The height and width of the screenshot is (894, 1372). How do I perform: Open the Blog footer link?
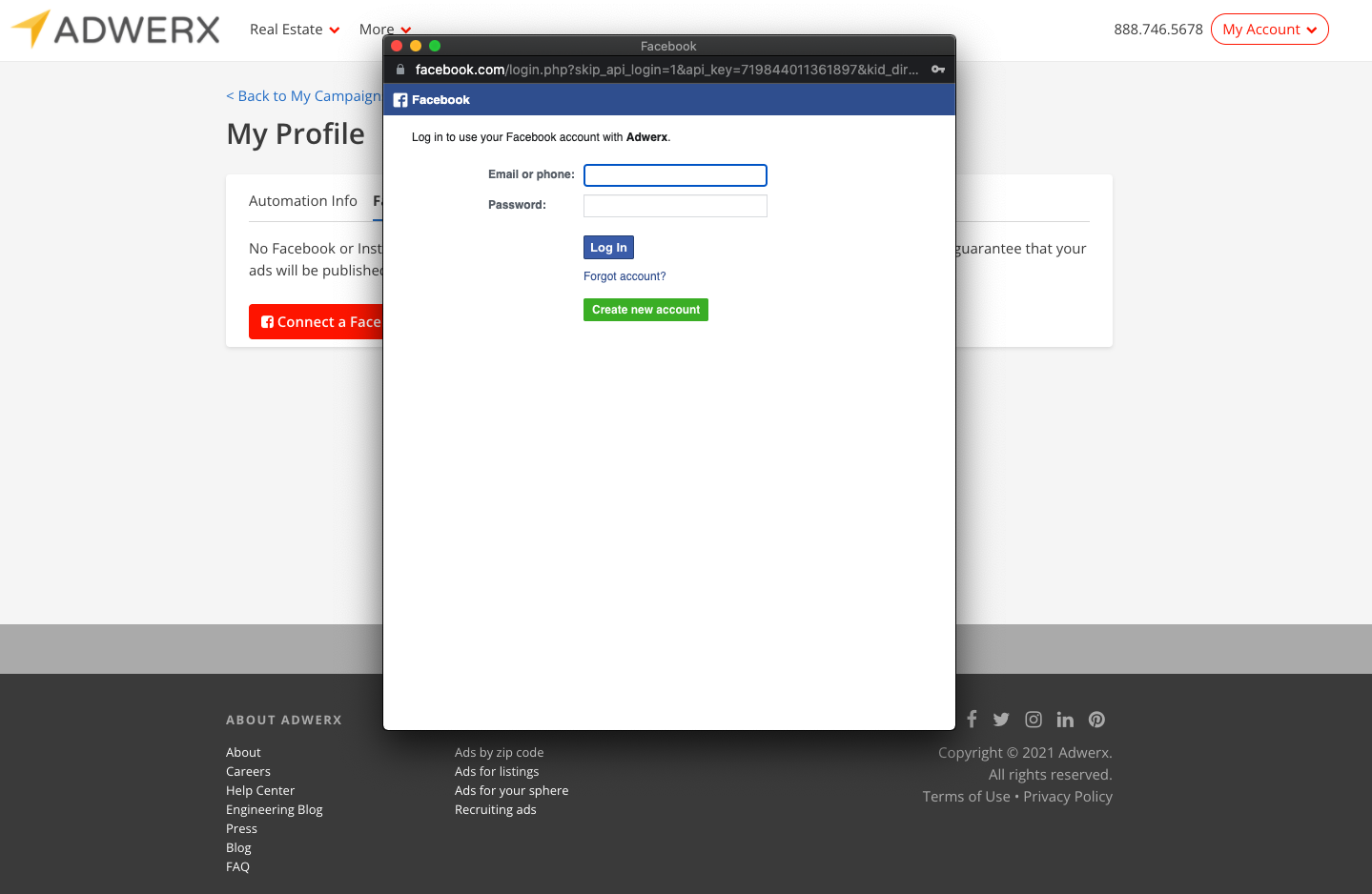[x=238, y=848]
